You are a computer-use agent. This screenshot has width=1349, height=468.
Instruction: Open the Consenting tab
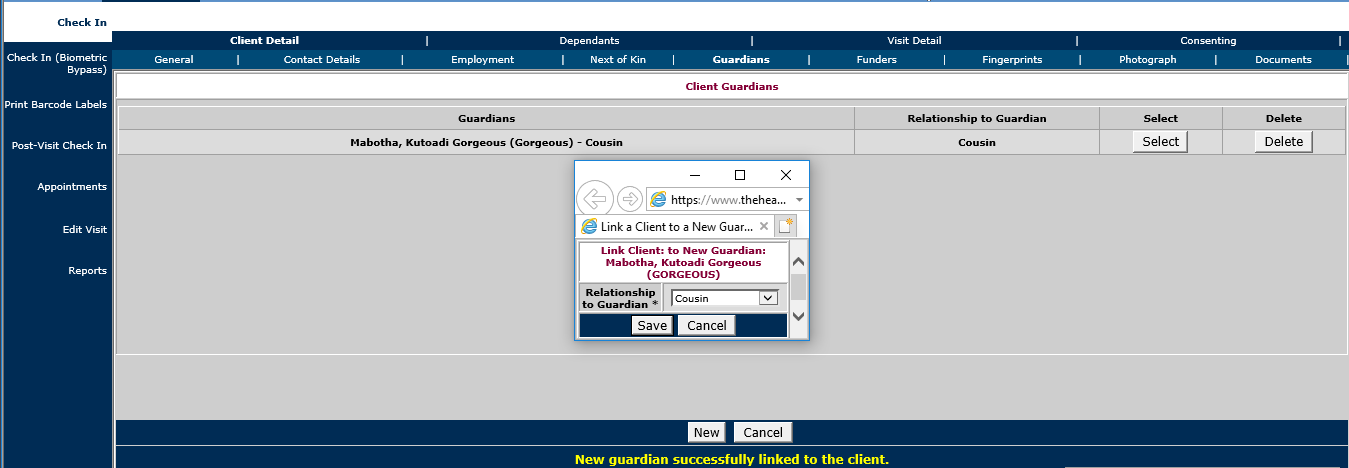coord(1208,41)
